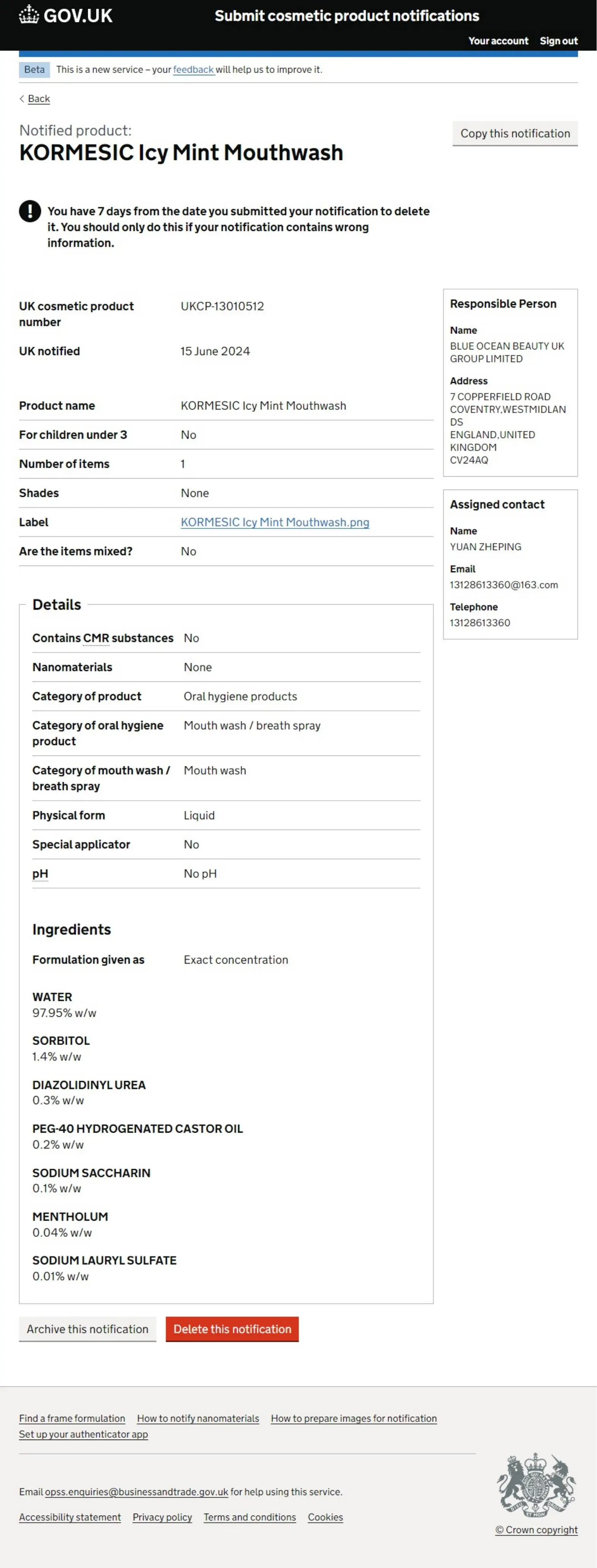Open the feedback link in the beta banner

click(193, 70)
